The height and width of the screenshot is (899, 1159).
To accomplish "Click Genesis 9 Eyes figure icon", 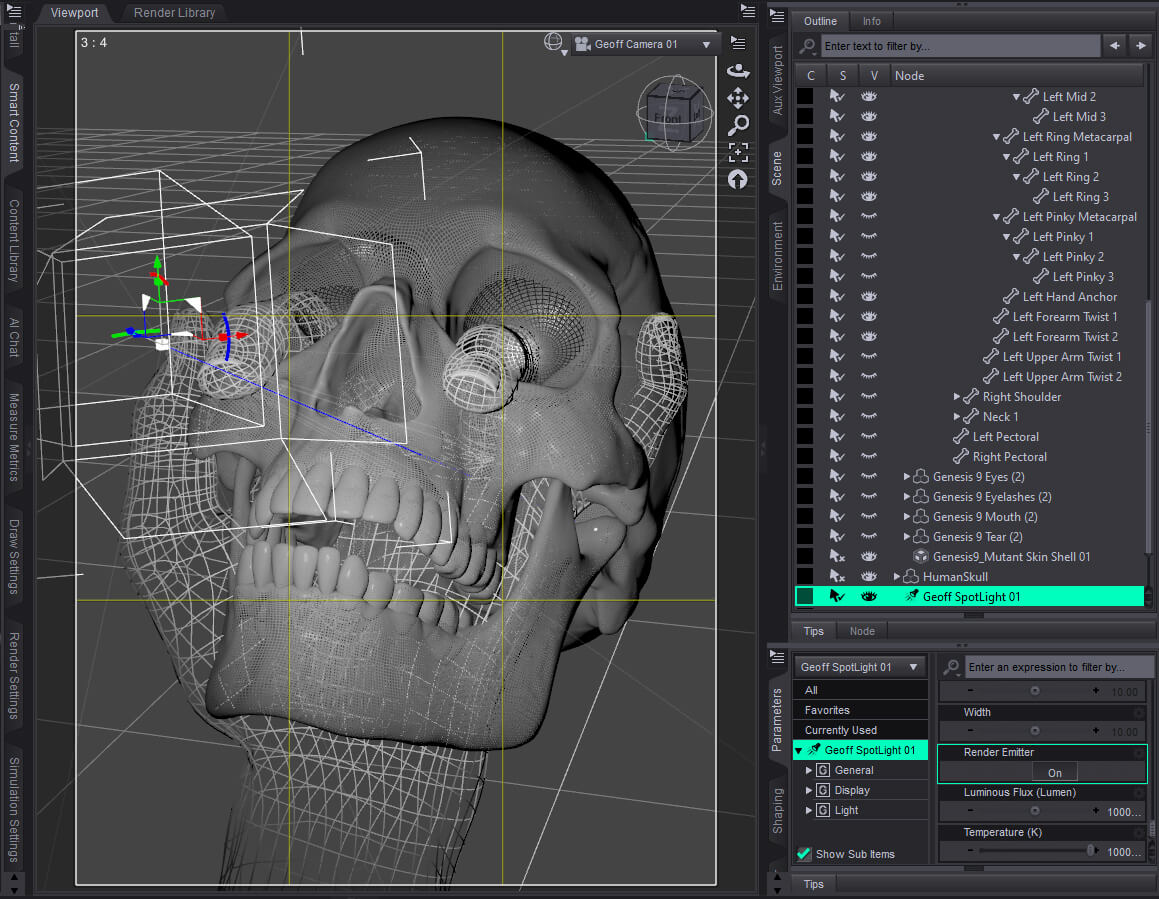I will pyautogui.click(x=921, y=476).
